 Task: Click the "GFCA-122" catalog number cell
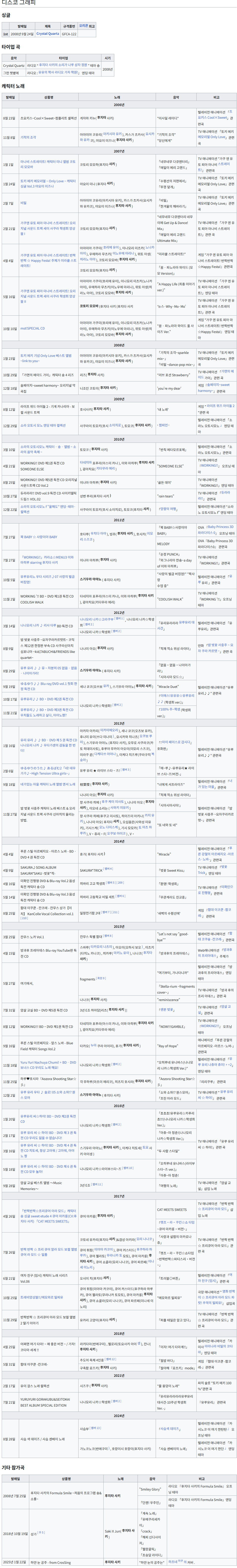pos(69,34)
